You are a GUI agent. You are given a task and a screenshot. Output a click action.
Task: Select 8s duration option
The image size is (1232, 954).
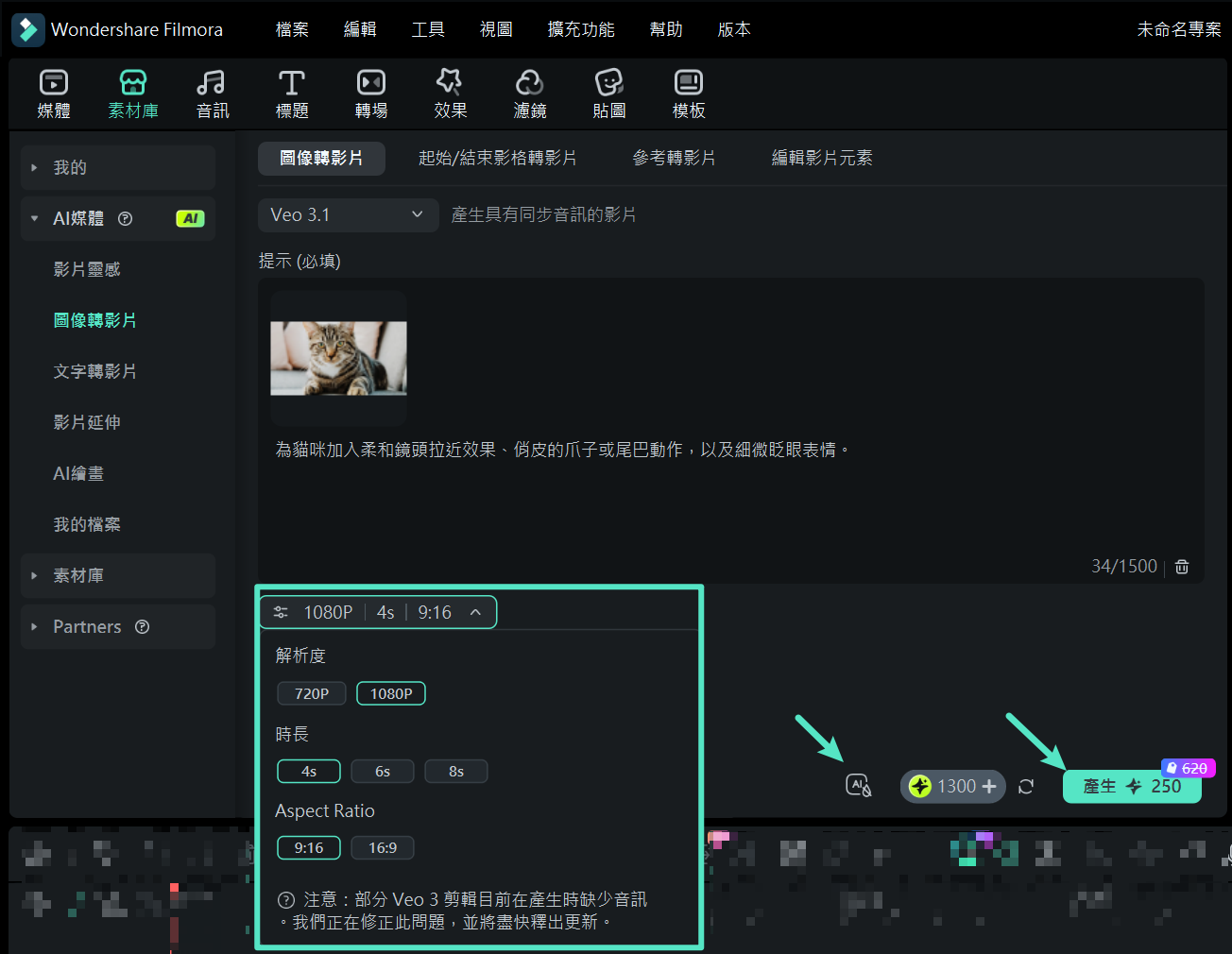coord(456,771)
